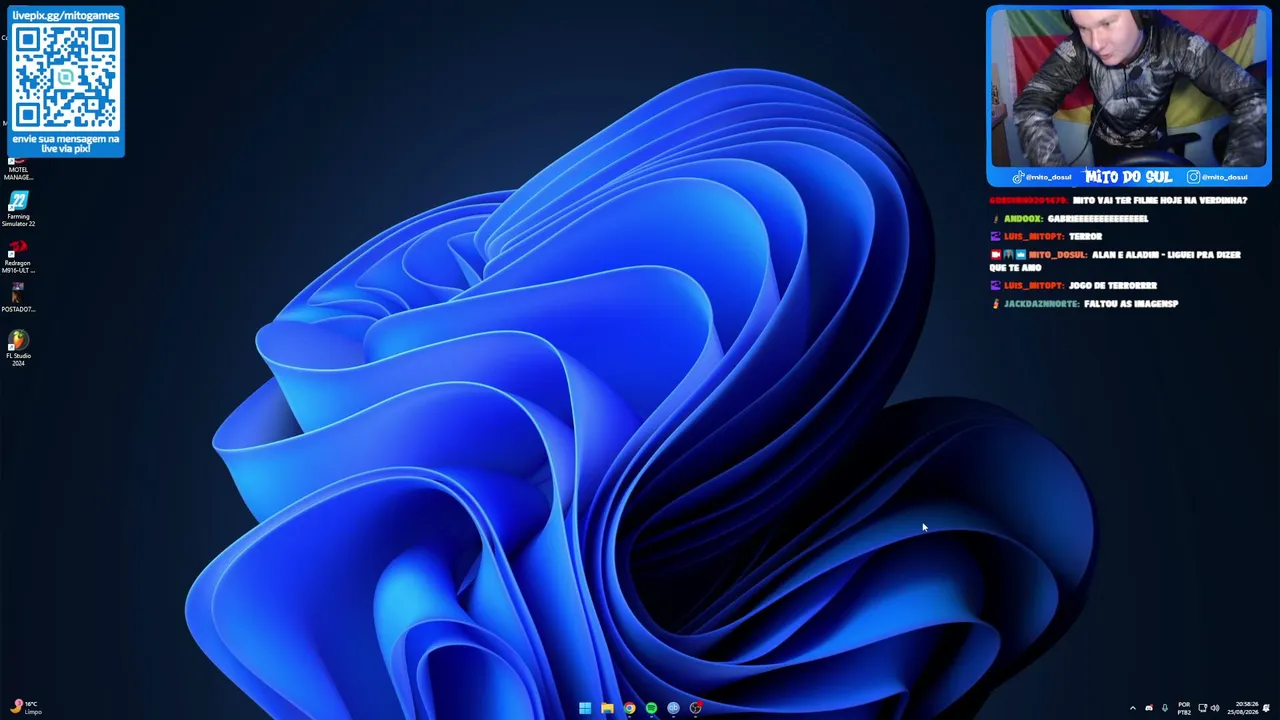Screen dimensions: 1280x720
Task: Open the notification center bell
Action: [1266, 708]
